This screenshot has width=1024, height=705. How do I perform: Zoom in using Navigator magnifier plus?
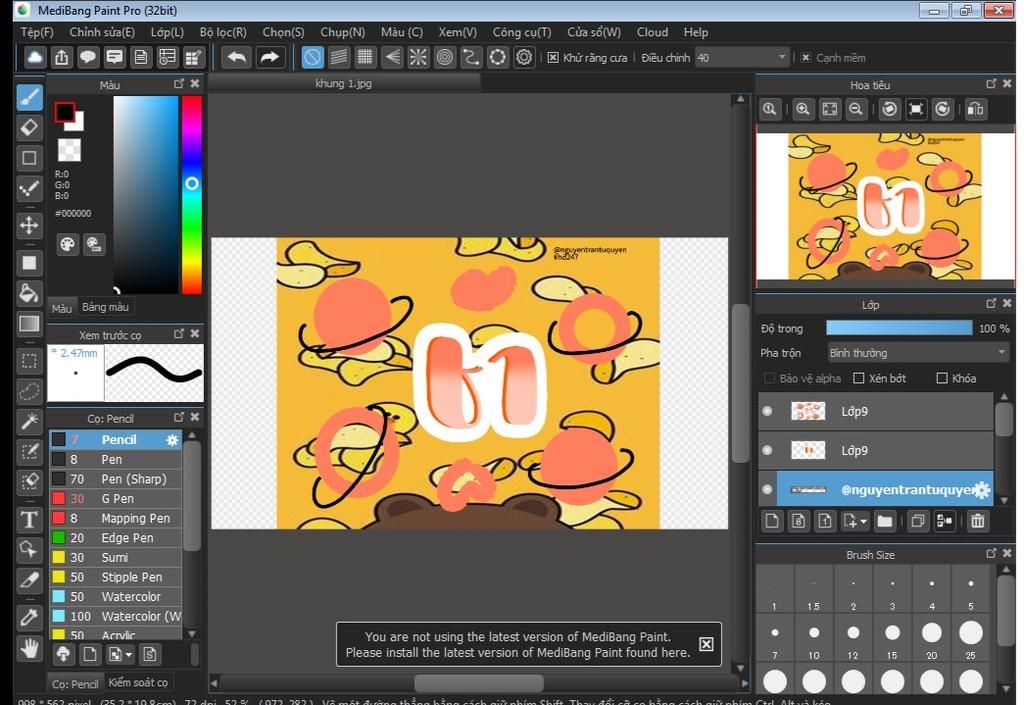point(803,109)
